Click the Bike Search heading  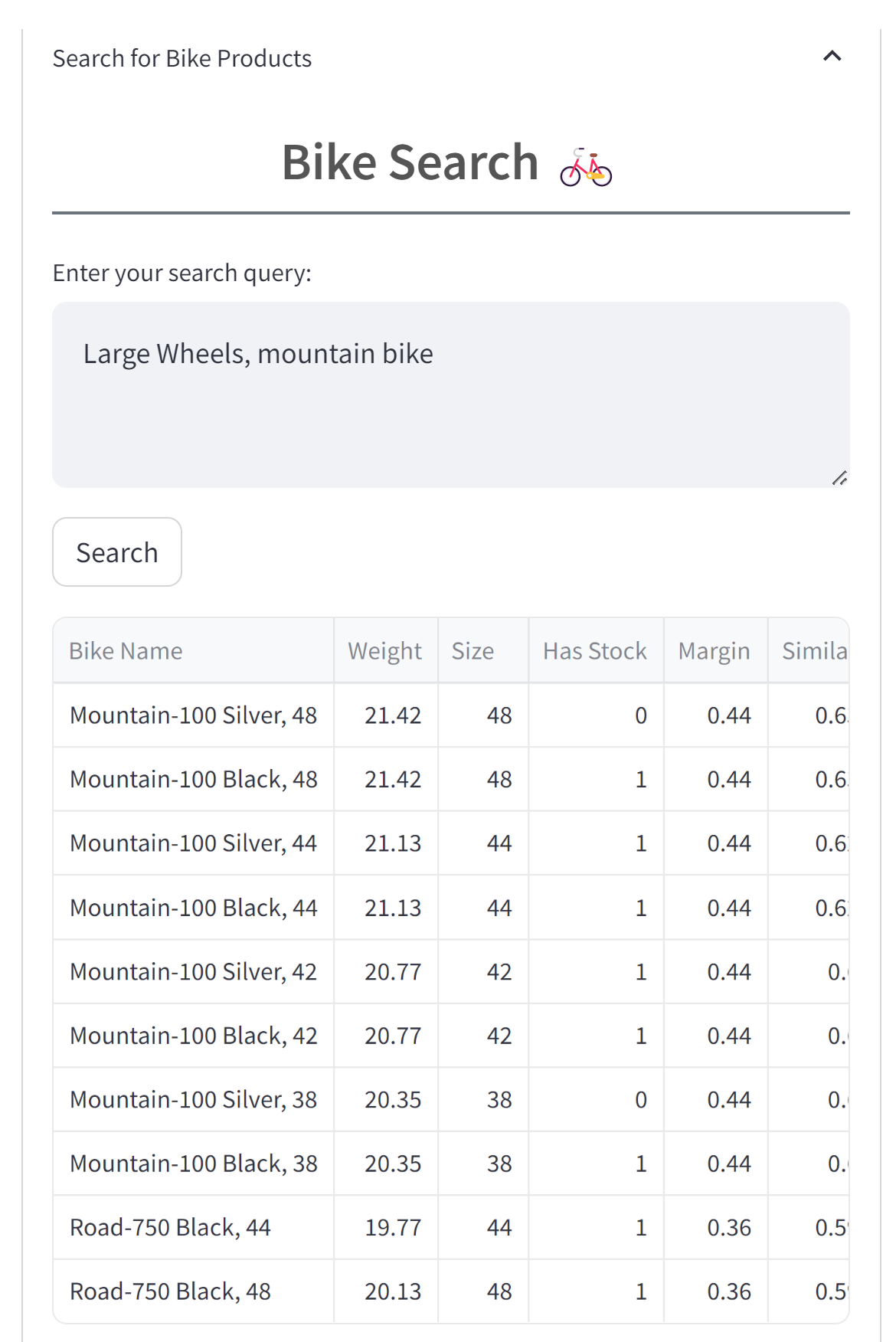pyautogui.click(x=411, y=162)
